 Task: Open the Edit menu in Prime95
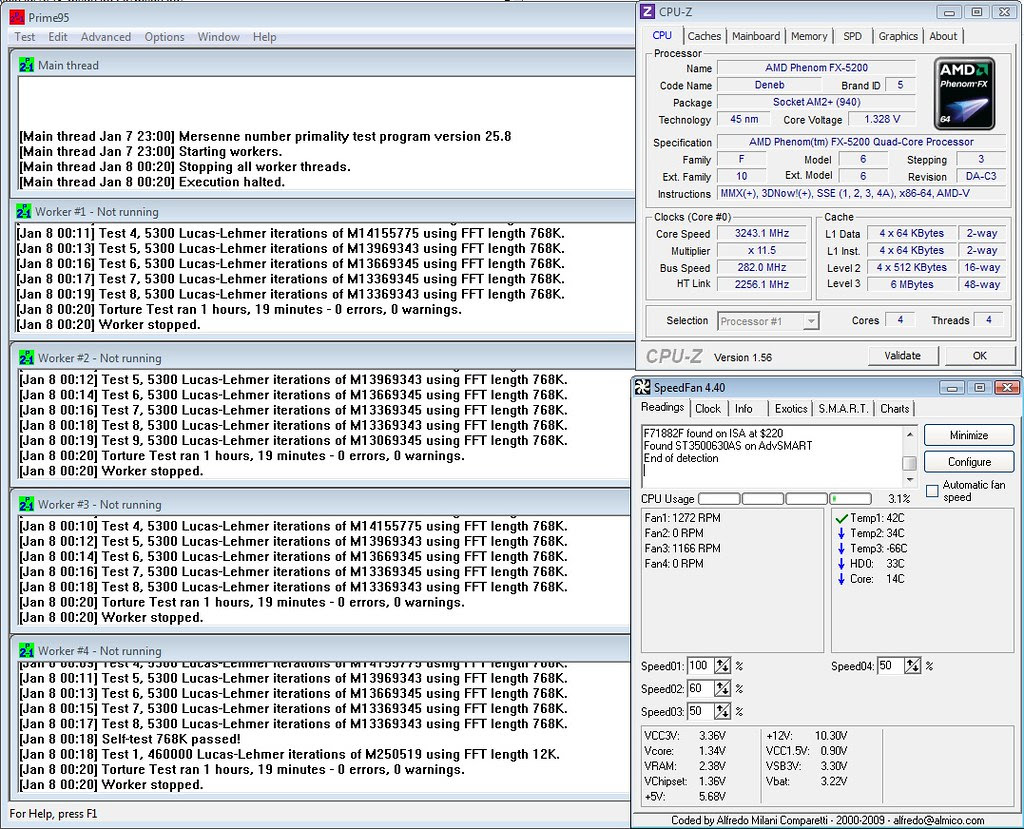57,37
